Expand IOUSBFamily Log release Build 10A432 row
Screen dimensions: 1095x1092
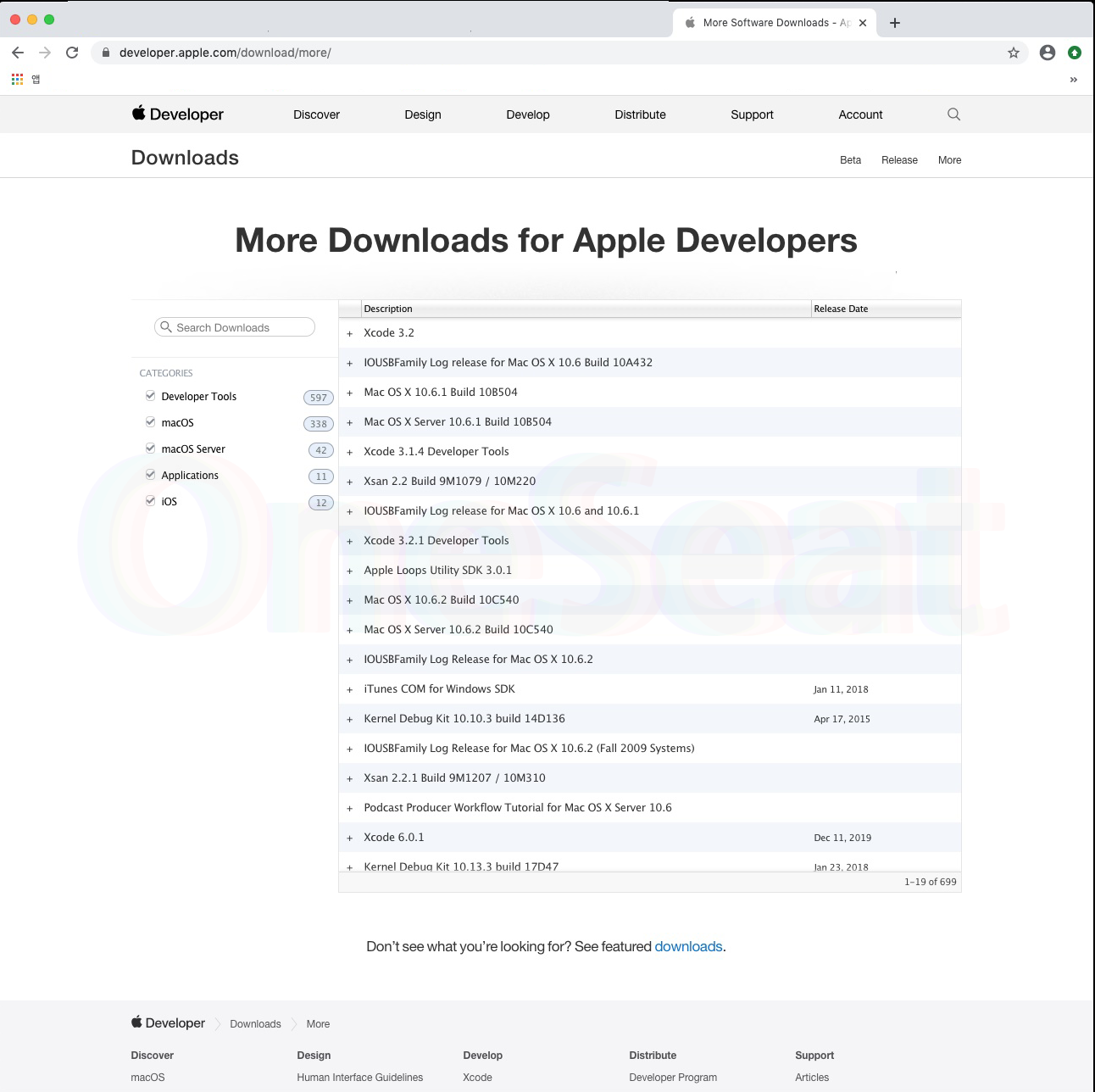[x=349, y=364]
